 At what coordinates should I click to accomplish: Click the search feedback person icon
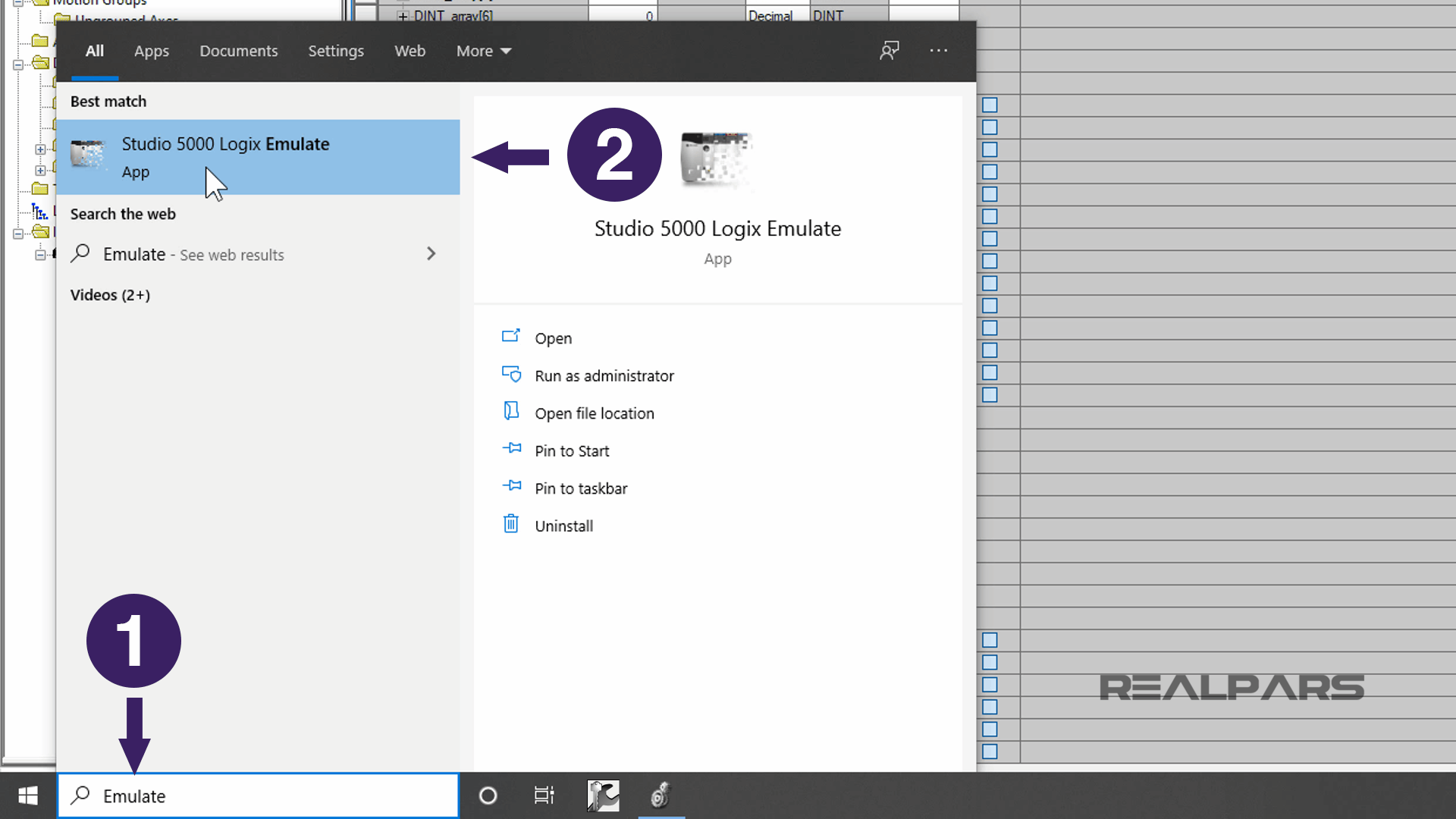tap(889, 51)
